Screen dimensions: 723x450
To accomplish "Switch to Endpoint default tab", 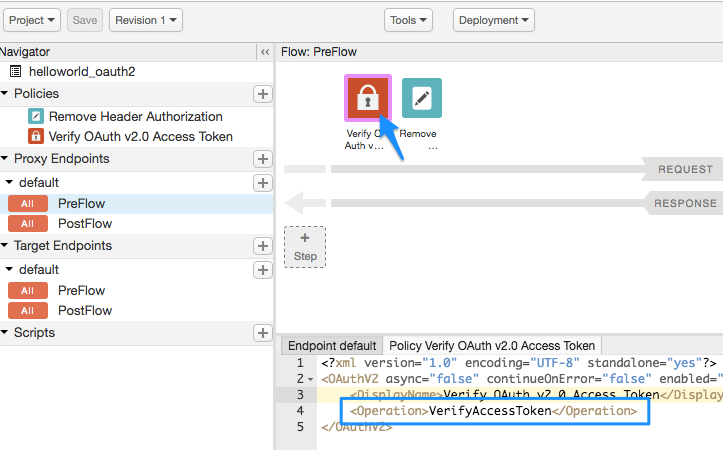I will tap(332, 346).
